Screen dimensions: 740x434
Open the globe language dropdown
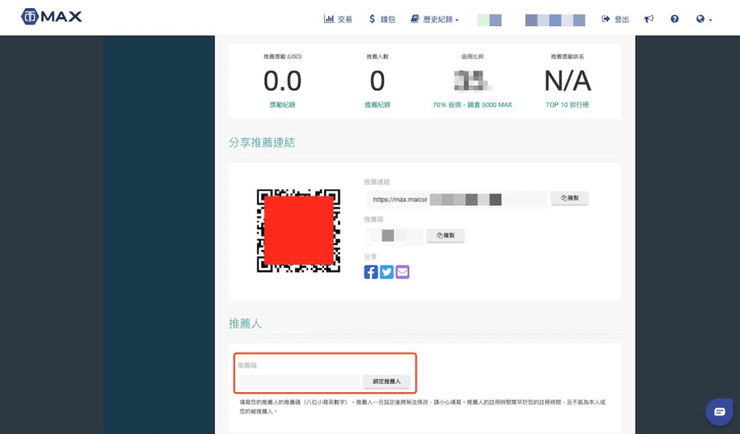point(703,19)
